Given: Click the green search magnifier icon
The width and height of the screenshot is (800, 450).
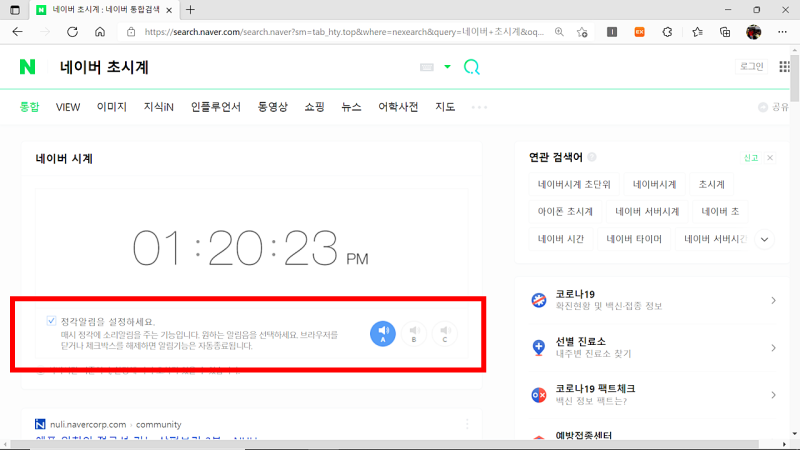Looking at the screenshot, I should pos(471,67).
